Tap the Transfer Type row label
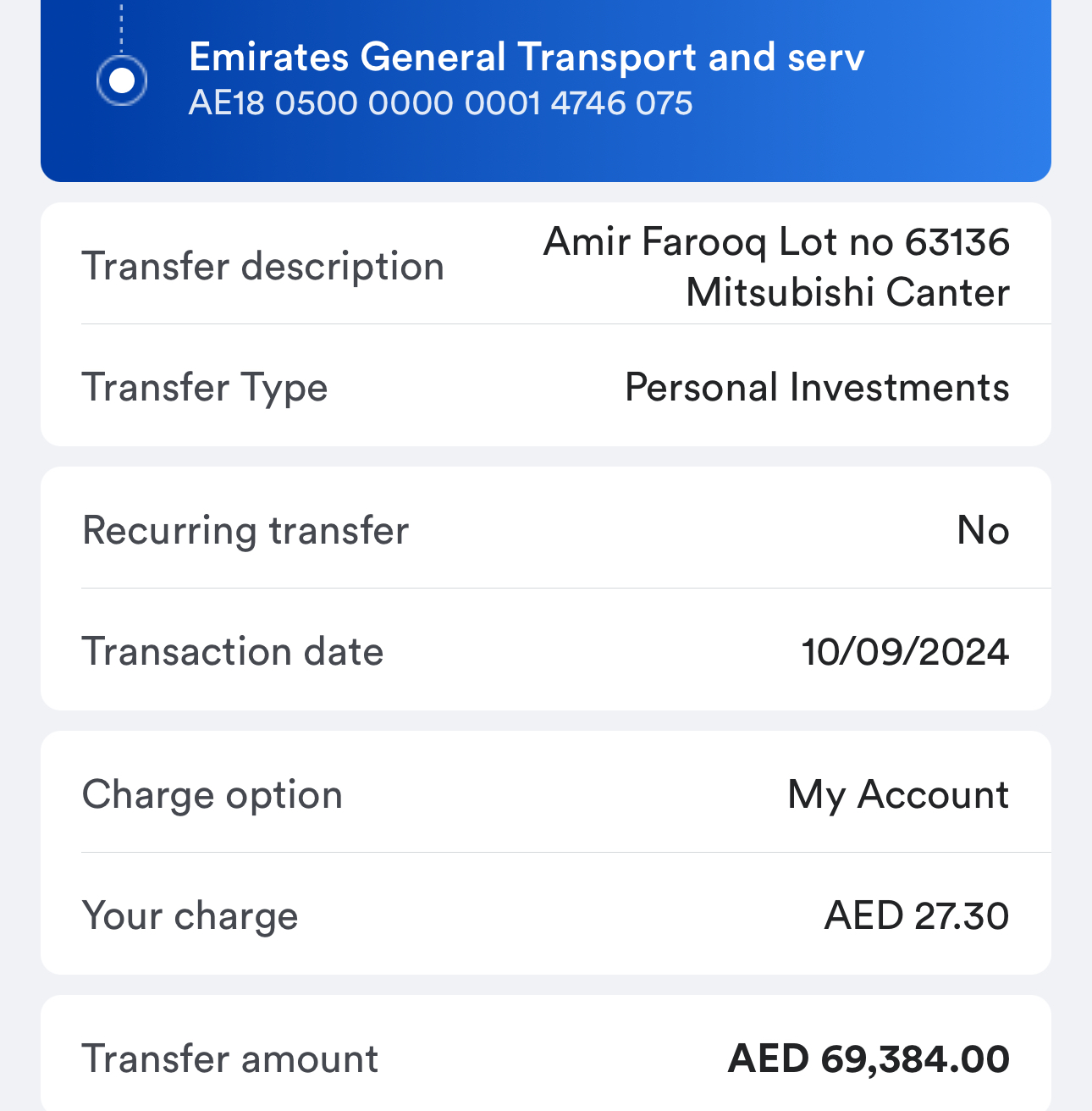Screen dimensions: 1092x1111 [205, 388]
